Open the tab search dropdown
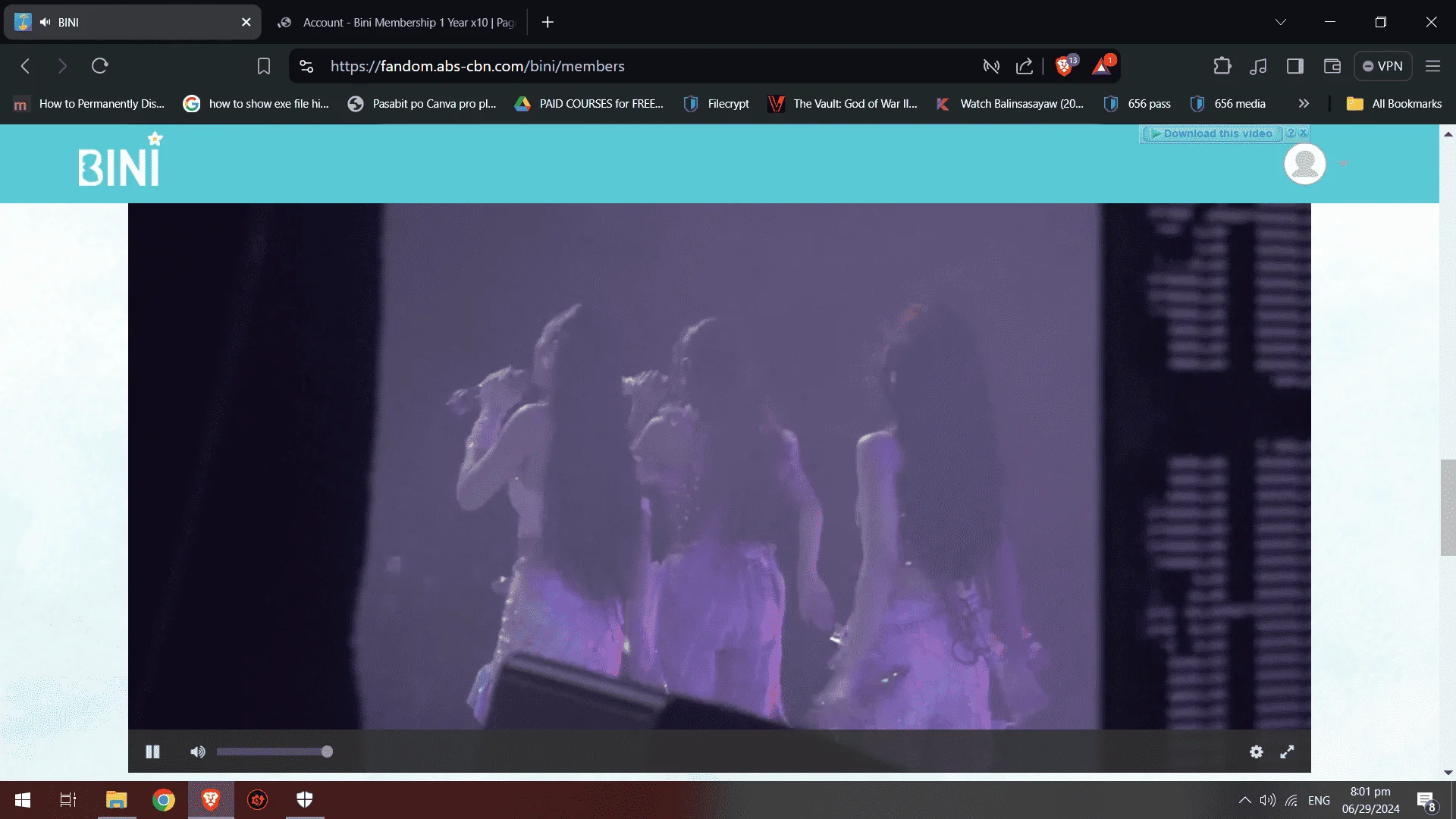 coord(1280,22)
